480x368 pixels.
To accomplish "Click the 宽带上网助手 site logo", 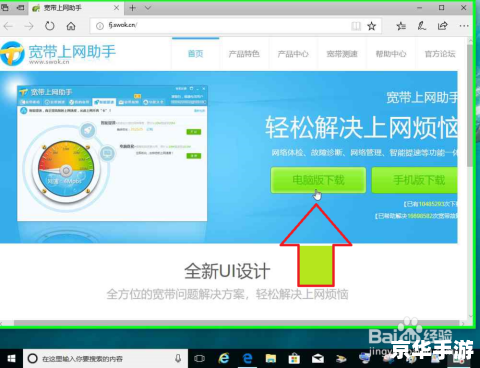I will 58,53.
